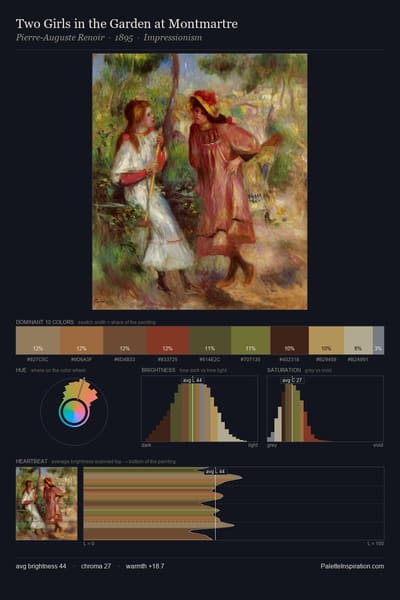
Task: Click the "DOMINANT 10 COLORS" heading
Action: click(45, 322)
